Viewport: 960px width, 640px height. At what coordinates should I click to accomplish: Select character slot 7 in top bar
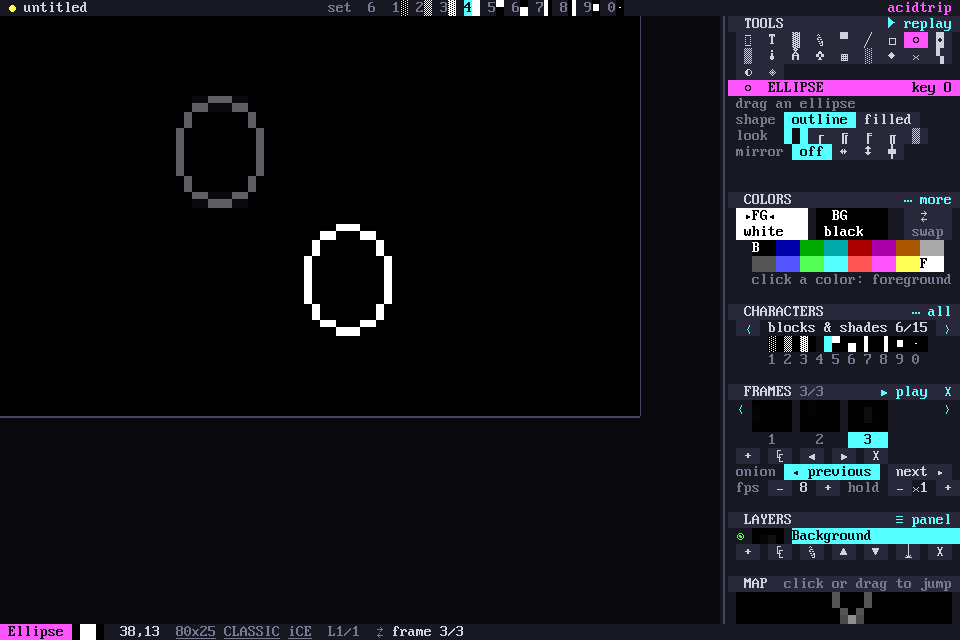click(x=543, y=7)
